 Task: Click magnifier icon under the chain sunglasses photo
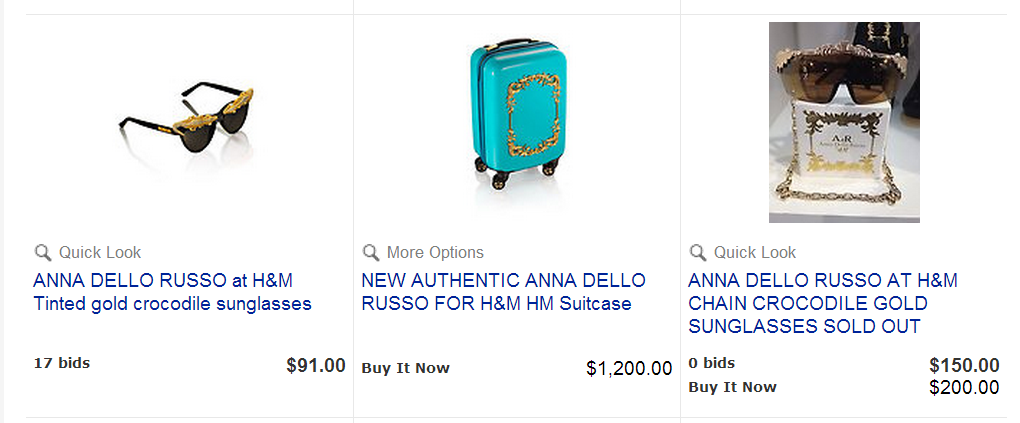coord(698,252)
